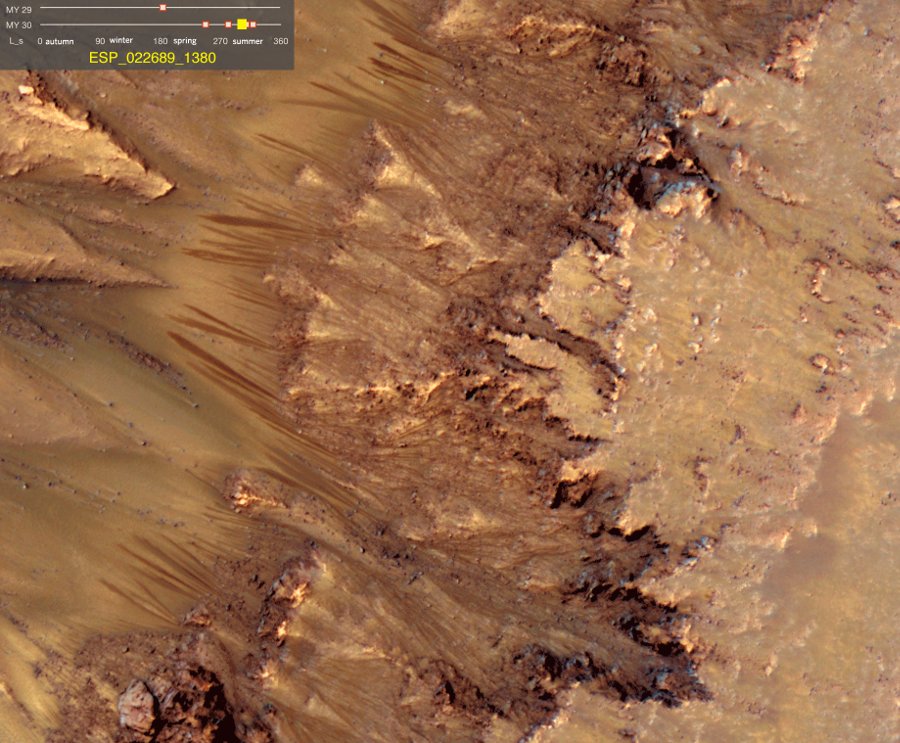Select the spring season label

click(x=184, y=41)
